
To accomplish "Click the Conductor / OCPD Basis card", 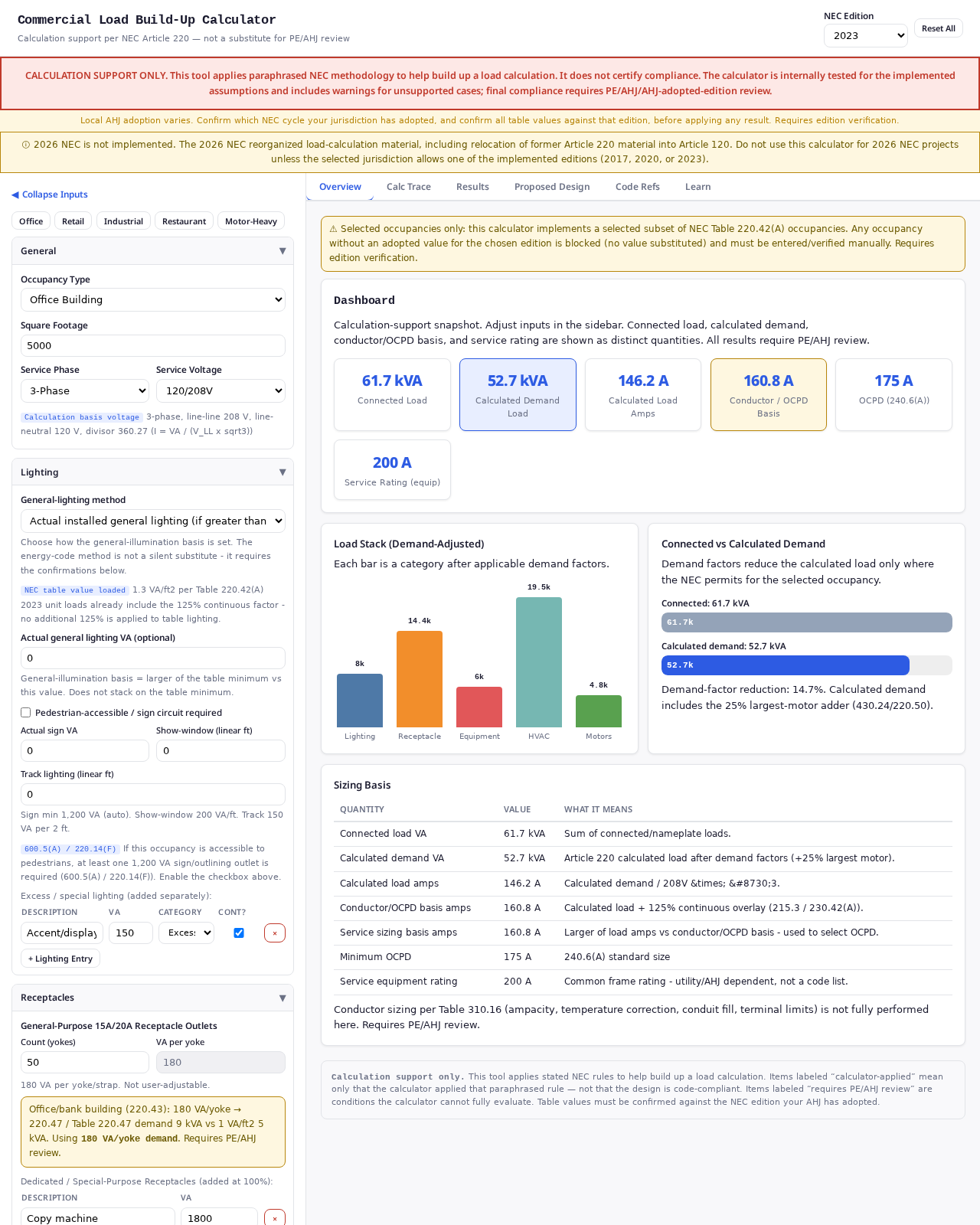I will pyautogui.click(x=769, y=394).
